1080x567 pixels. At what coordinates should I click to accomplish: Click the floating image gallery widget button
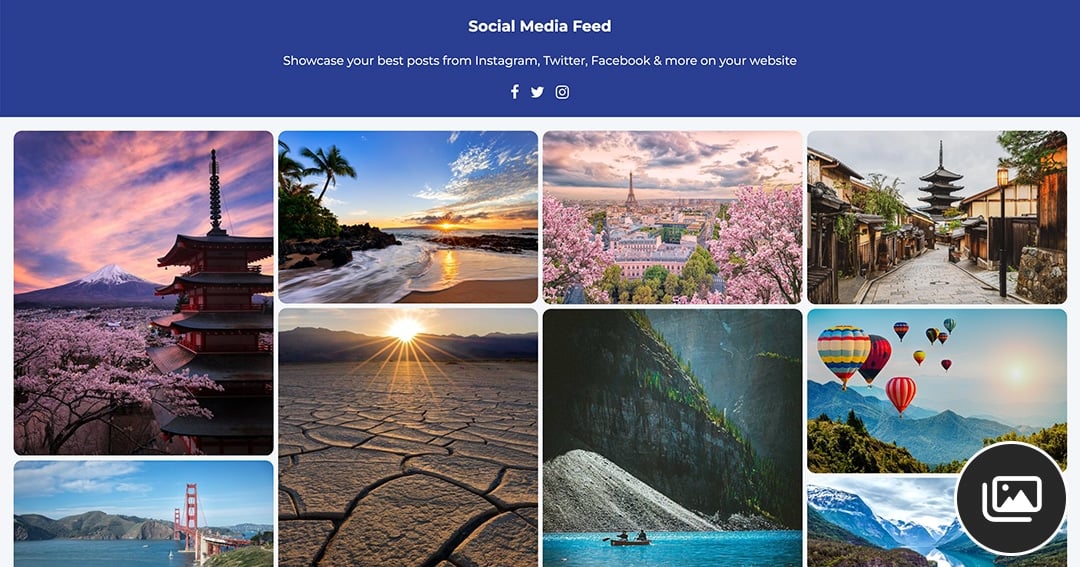tap(1011, 498)
